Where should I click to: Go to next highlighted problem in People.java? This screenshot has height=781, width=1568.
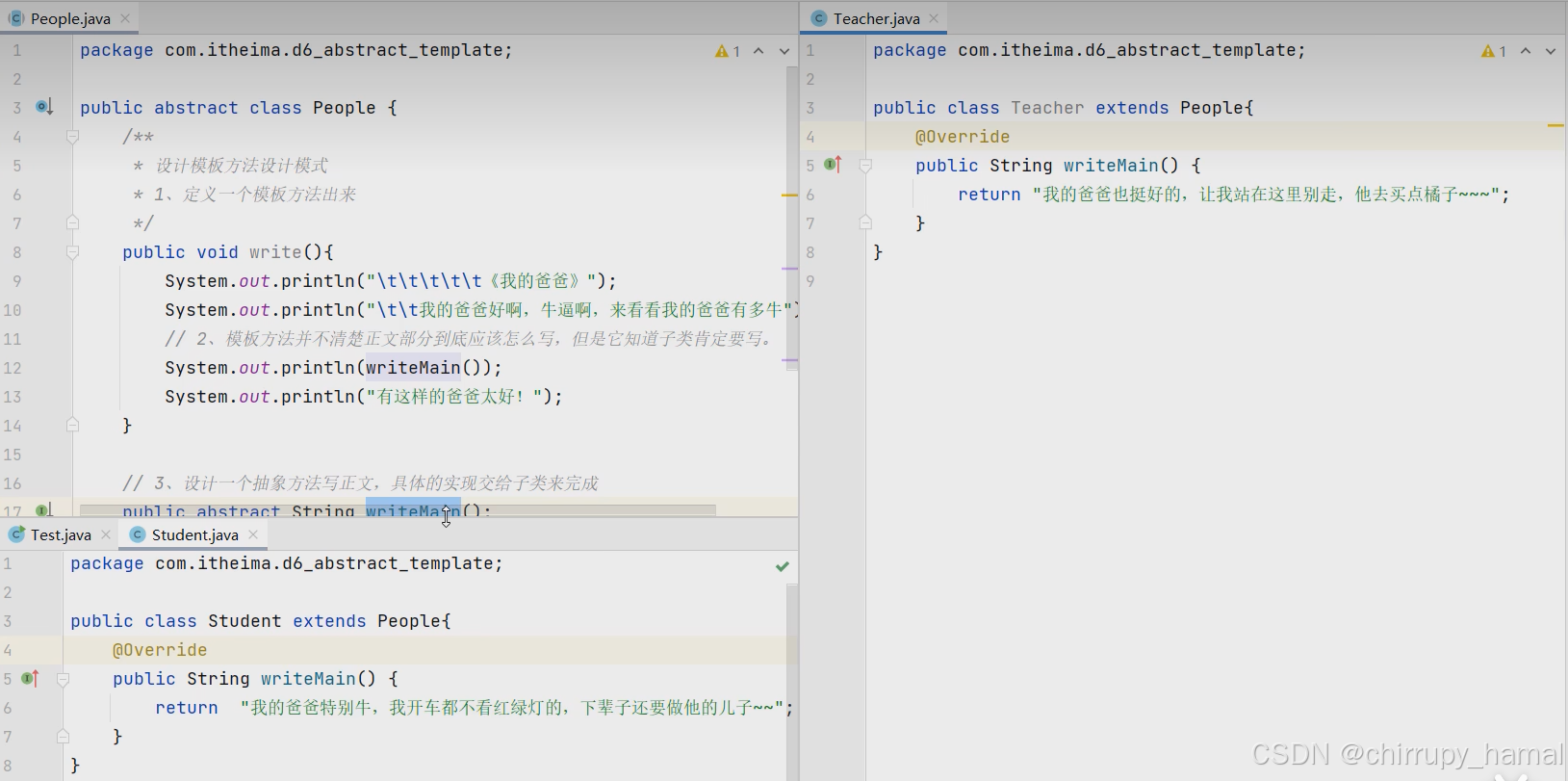[784, 51]
